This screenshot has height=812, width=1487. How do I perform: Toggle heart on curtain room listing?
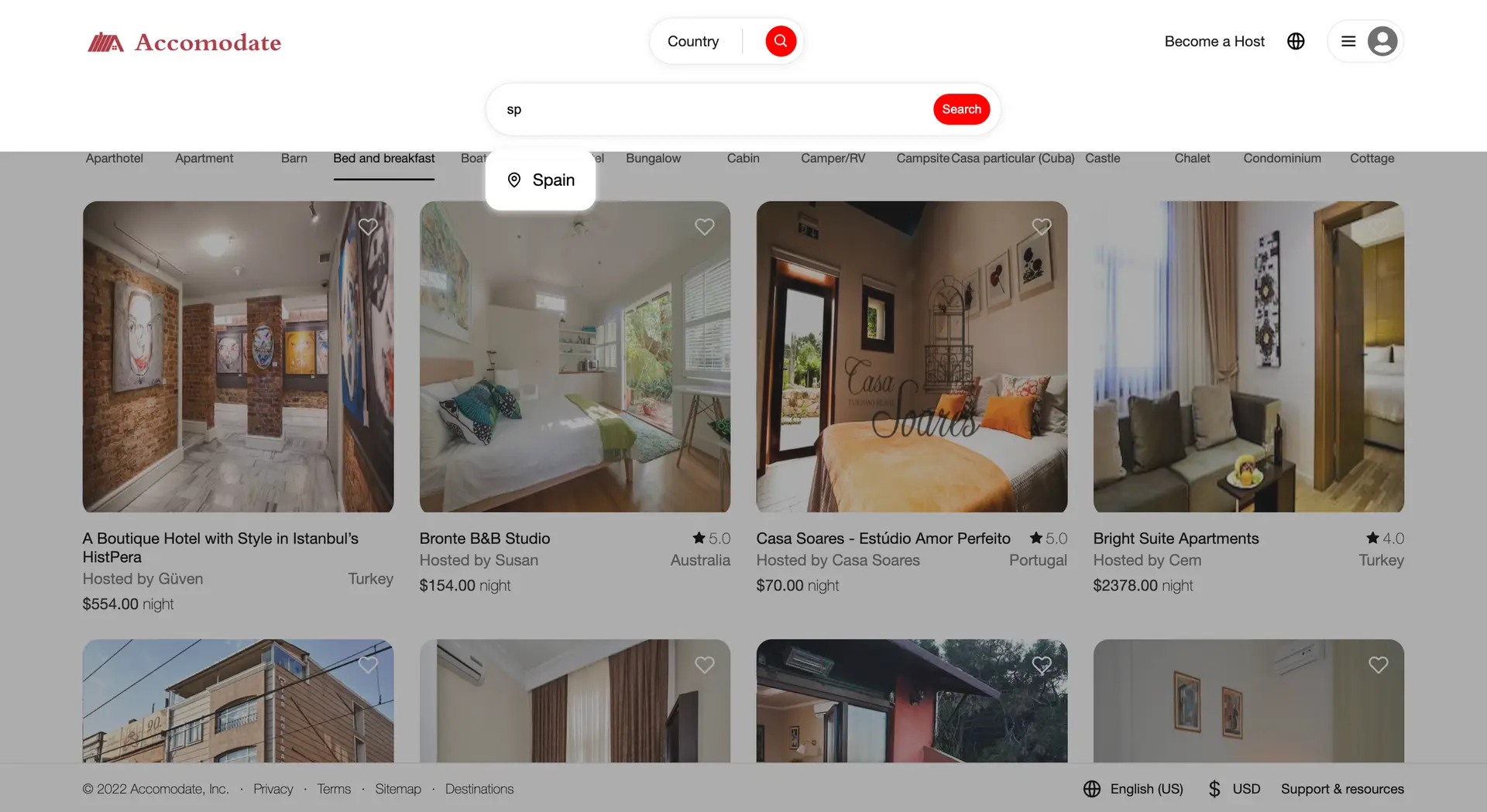(x=705, y=665)
